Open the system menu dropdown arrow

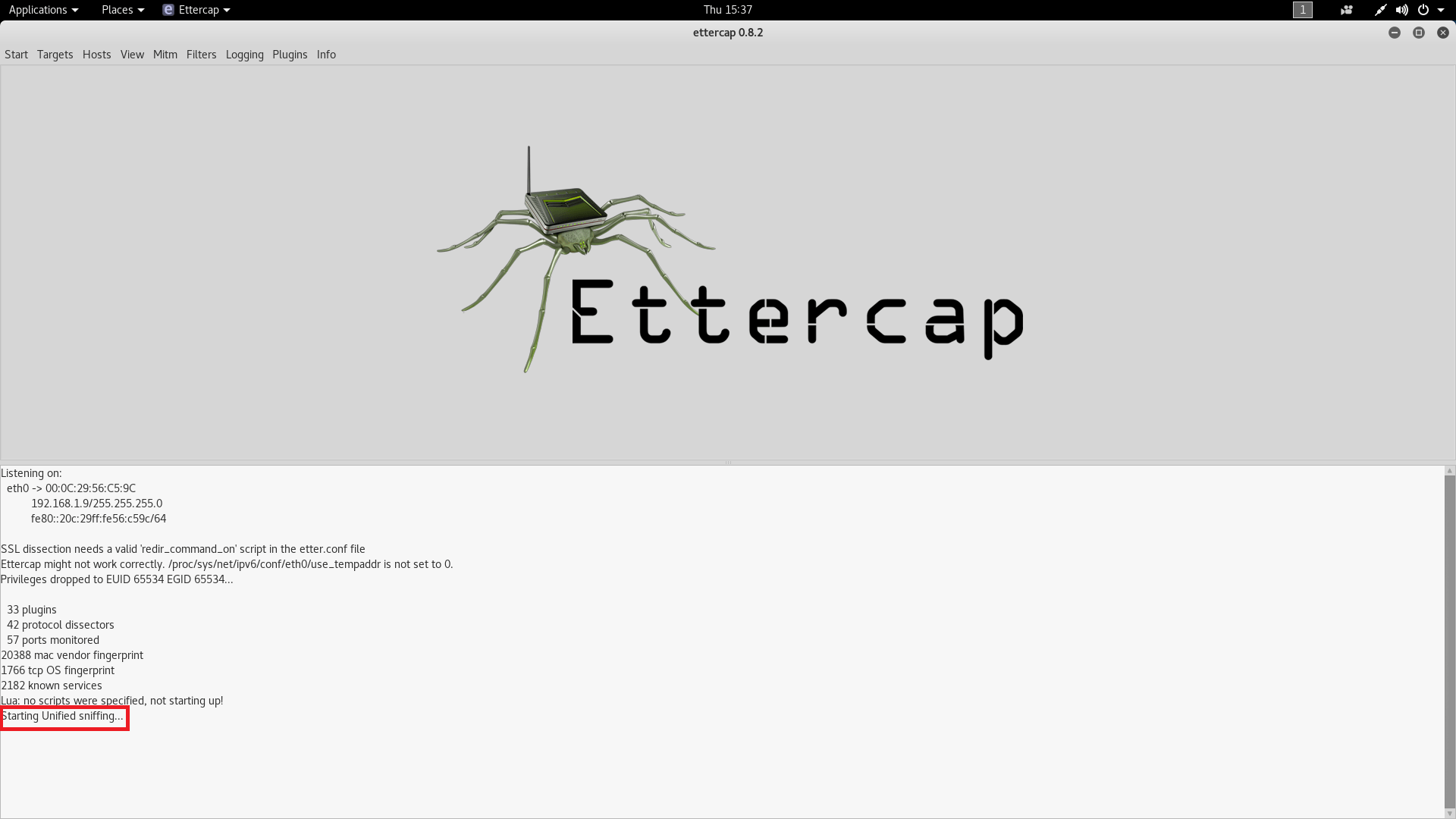(1441, 10)
